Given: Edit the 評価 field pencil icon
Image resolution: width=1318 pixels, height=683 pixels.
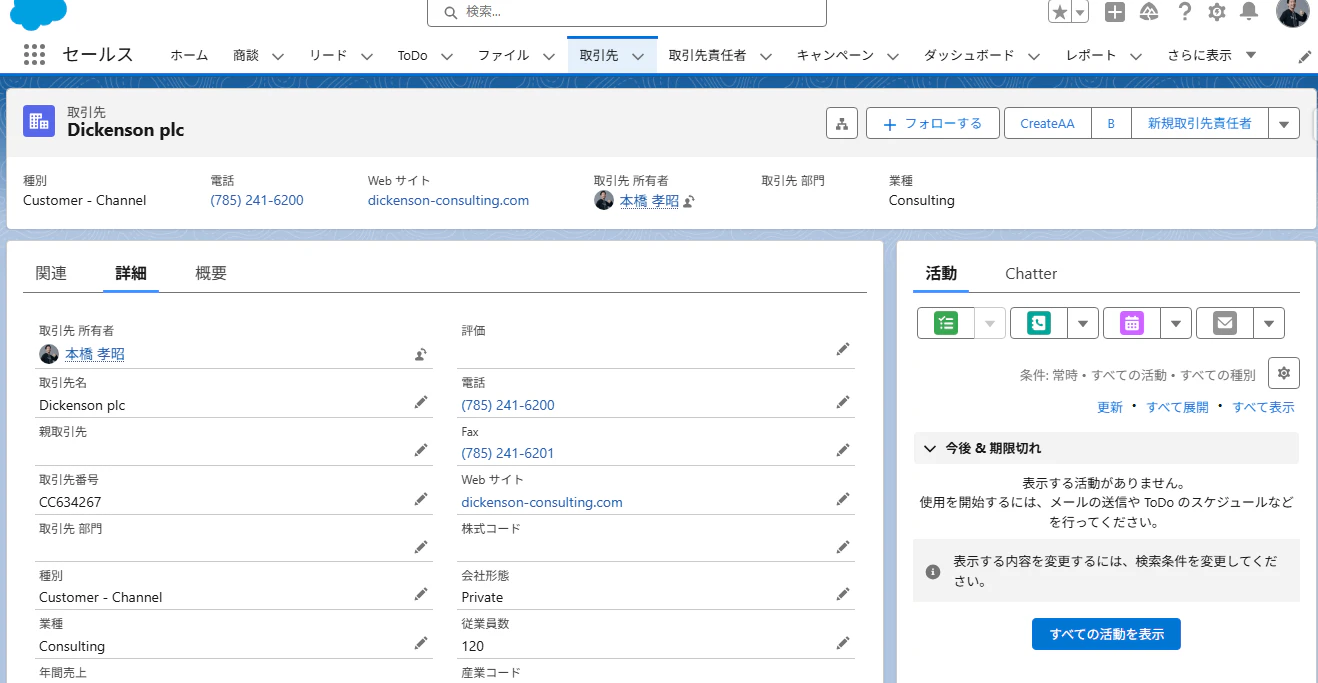Looking at the screenshot, I should (843, 349).
